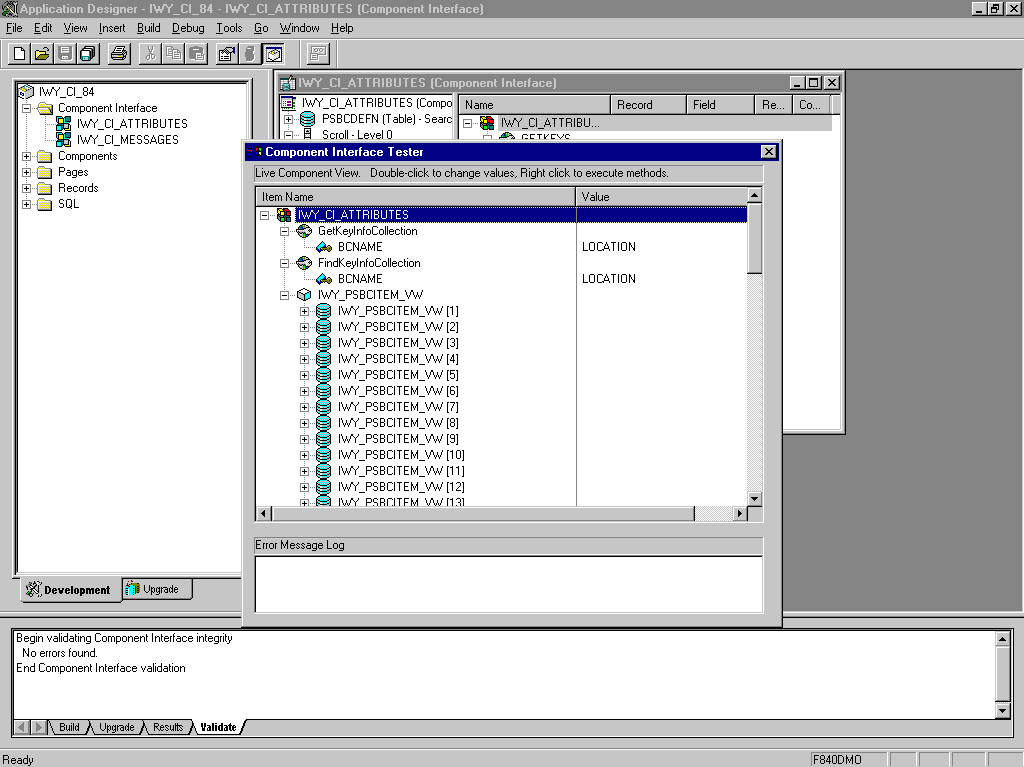The width and height of the screenshot is (1024, 767).
Task: Click the Open folder toolbar icon
Action: click(42, 54)
